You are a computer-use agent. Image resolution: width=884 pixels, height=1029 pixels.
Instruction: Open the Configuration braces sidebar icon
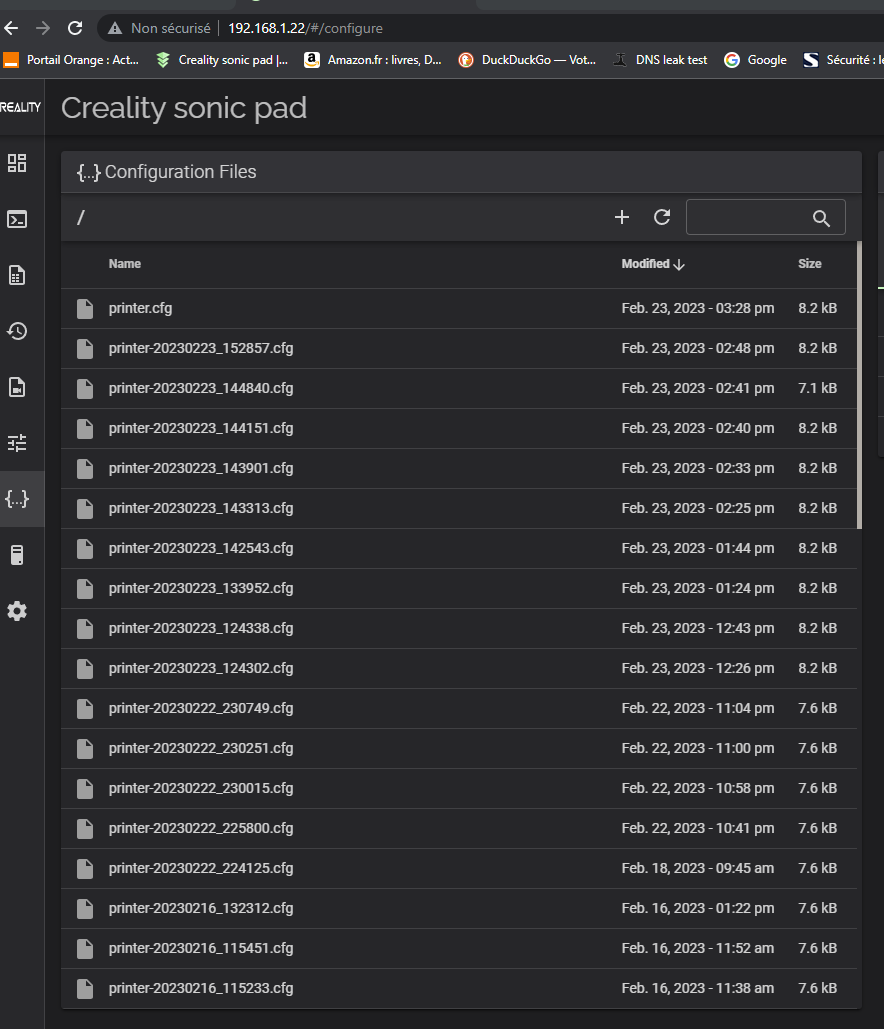pyautogui.click(x=17, y=499)
